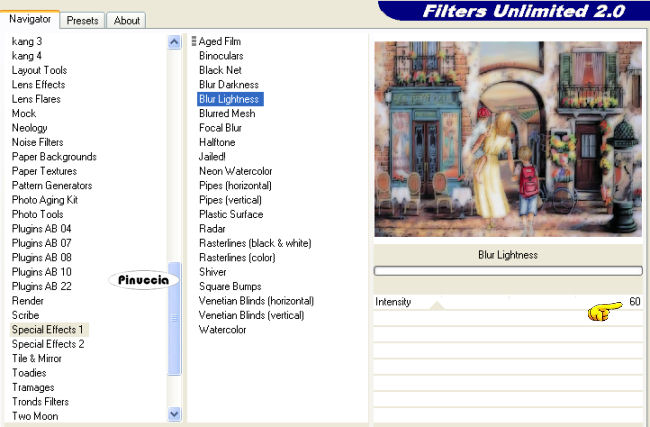Choose the Square Bumps filter
This screenshot has width=650, height=427.
[x=230, y=286]
